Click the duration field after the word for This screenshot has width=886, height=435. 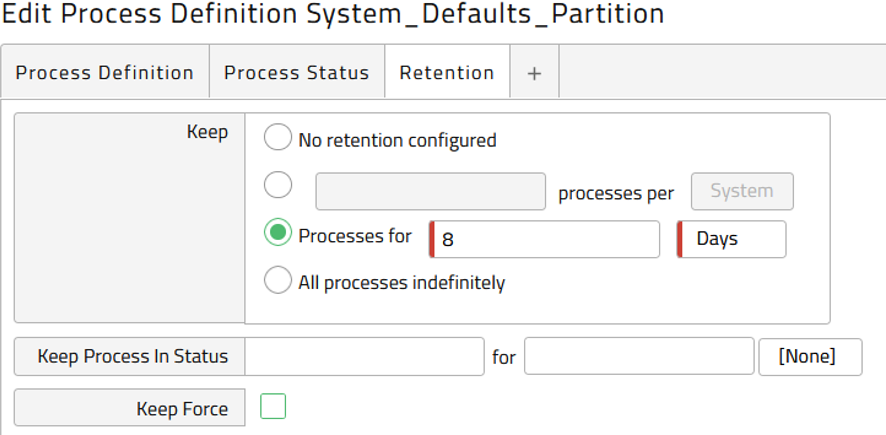(x=639, y=356)
